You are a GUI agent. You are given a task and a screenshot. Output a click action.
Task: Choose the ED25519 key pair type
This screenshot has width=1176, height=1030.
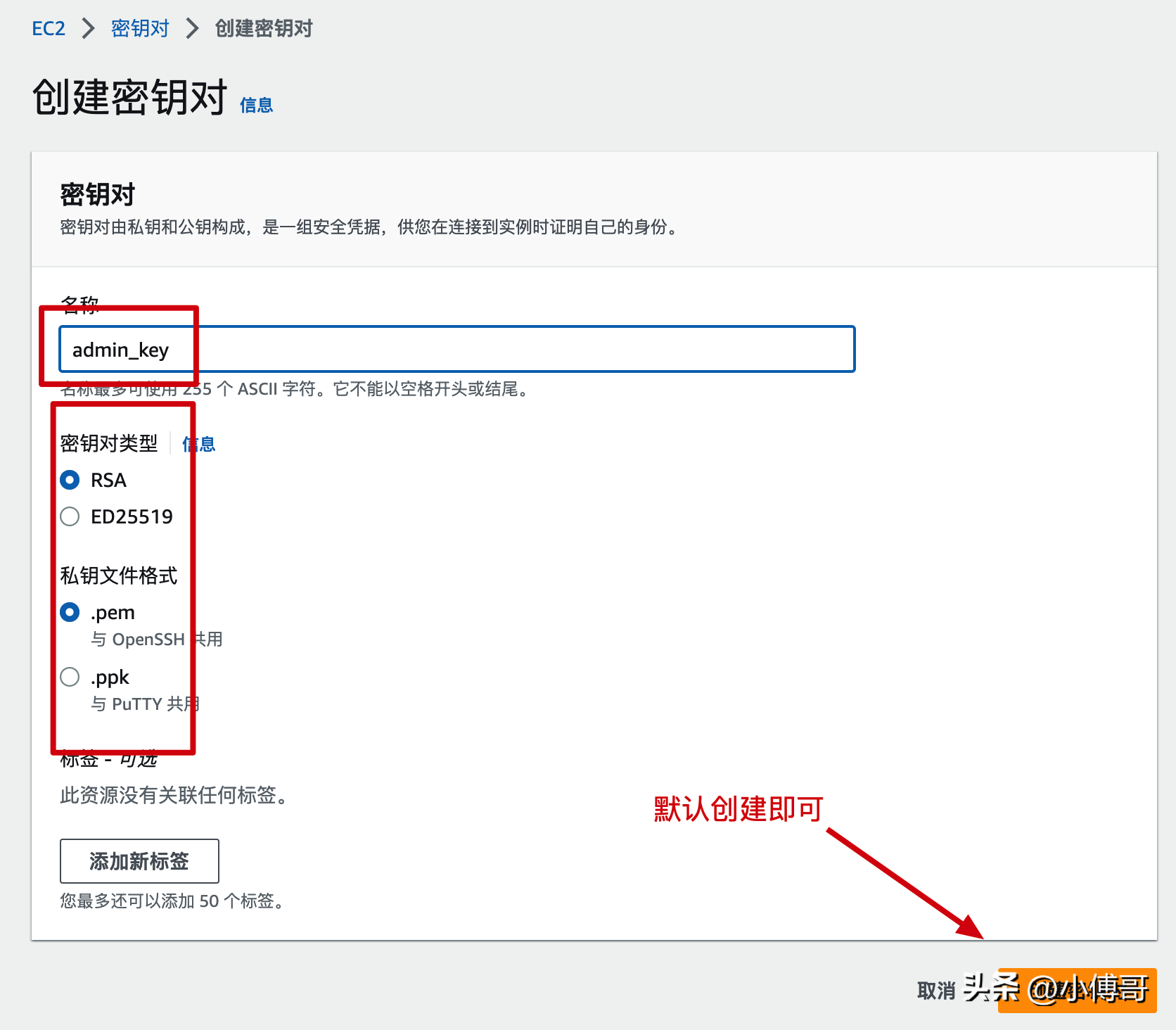[x=70, y=516]
